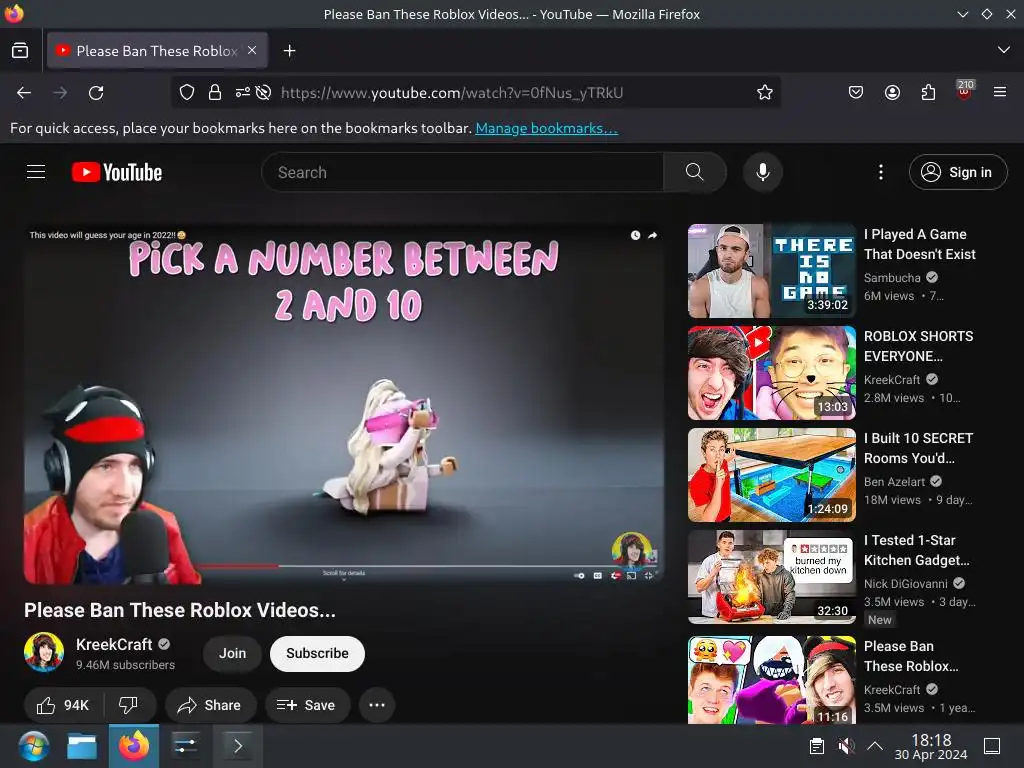1024x768 pixels.
Task: Bookmark this page with star icon
Action: click(765, 93)
